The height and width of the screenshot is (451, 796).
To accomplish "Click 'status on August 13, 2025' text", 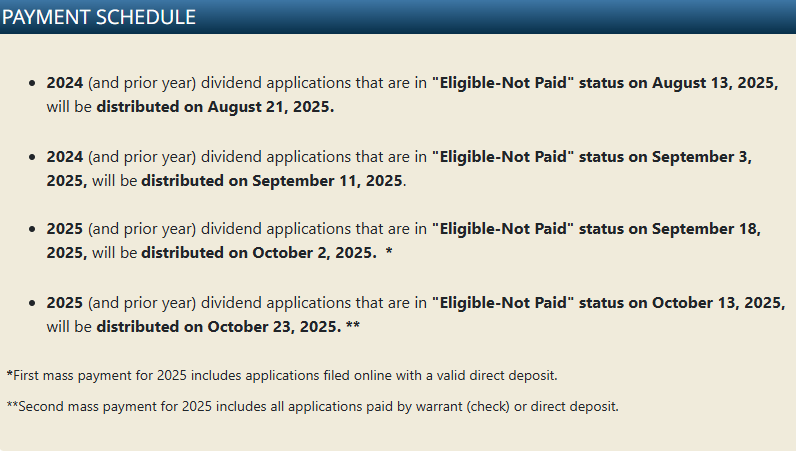I will [679, 83].
